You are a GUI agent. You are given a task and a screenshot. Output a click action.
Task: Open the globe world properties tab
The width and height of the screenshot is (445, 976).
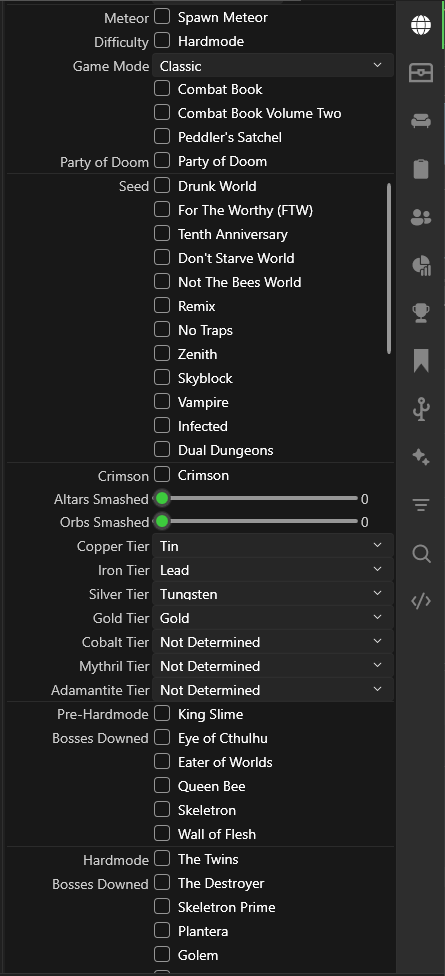421,26
